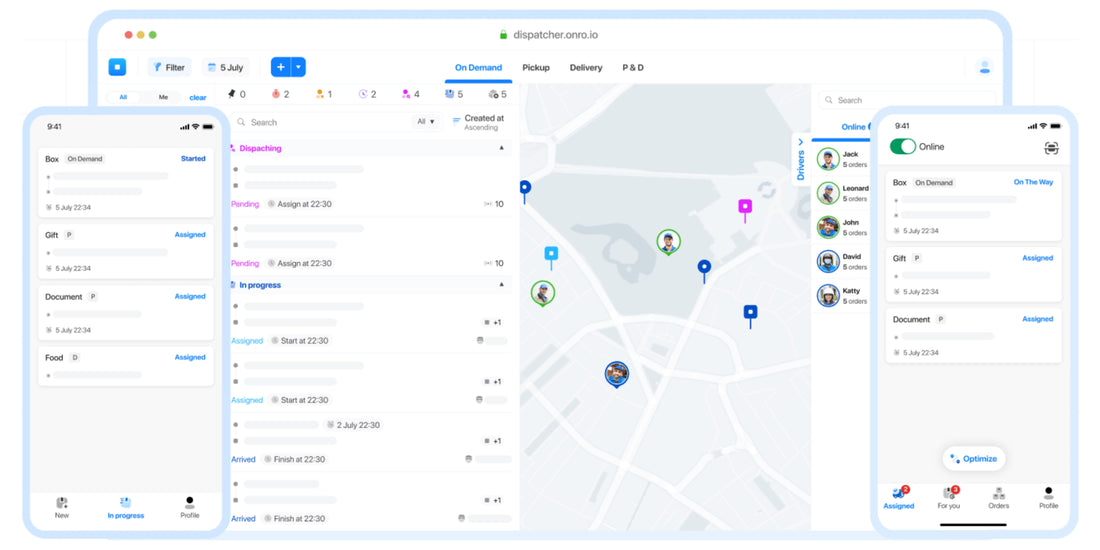This screenshot has height=550, width=1100.
Task: Open the New tab icon in left phone
Action: tap(62, 503)
